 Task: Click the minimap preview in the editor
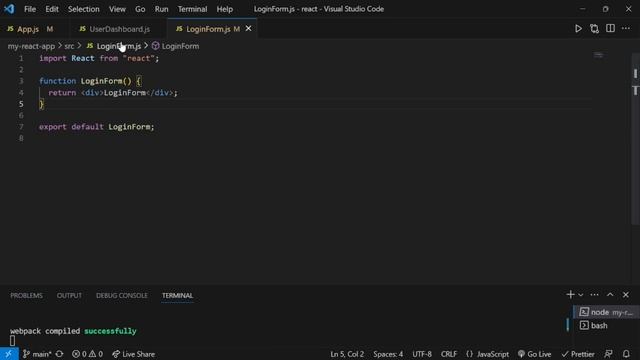point(598,55)
